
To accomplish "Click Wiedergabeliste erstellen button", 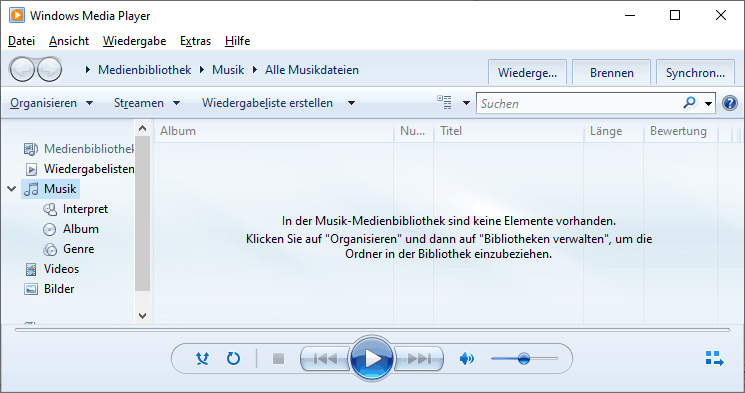I will pos(267,103).
